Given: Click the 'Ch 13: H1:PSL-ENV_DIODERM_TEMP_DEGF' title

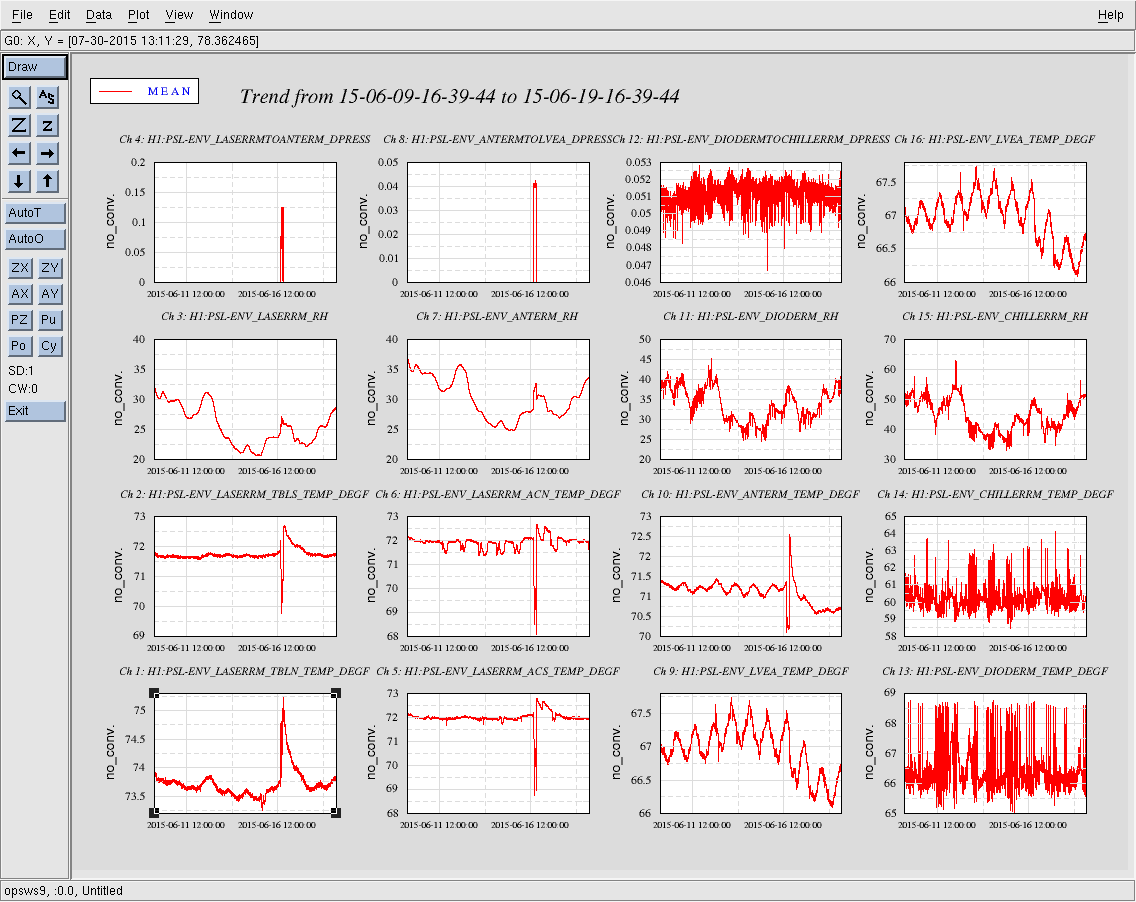Looking at the screenshot, I should coord(995,672).
